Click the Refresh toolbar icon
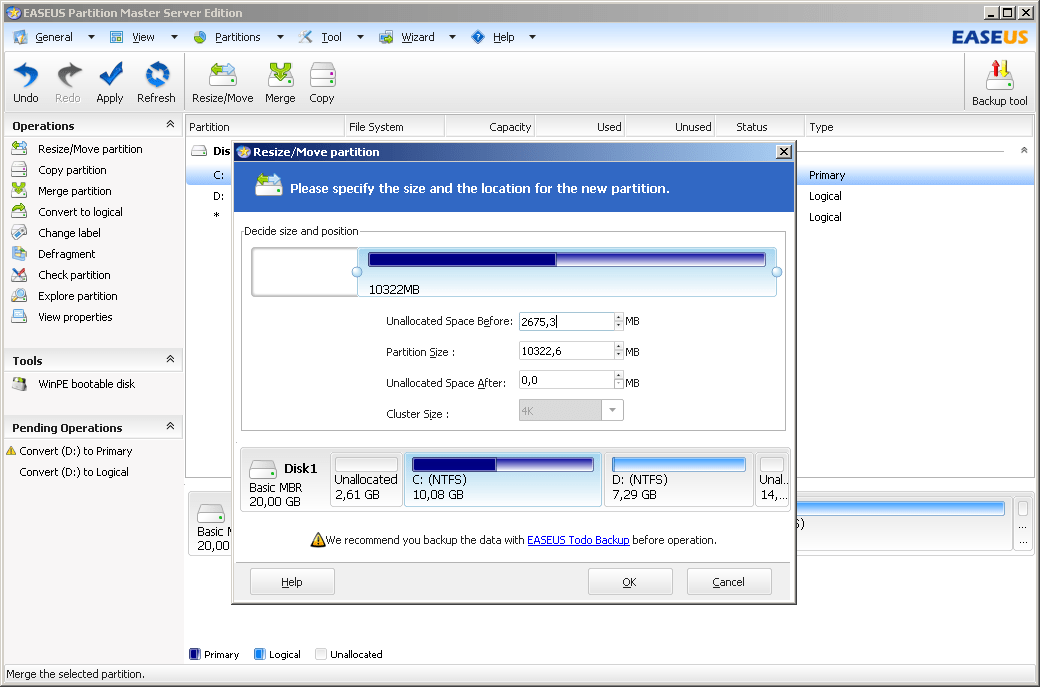 click(x=156, y=82)
